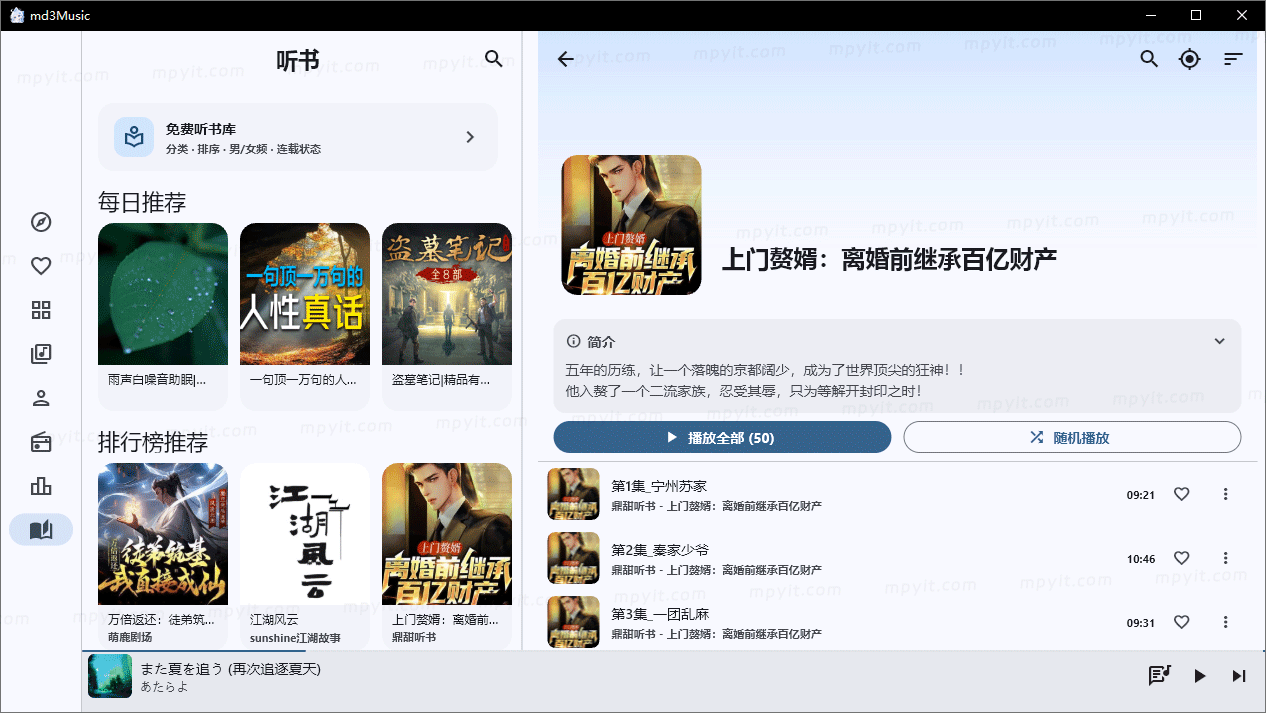The height and width of the screenshot is (713, 1266).
Task: Click artist name あたらよ in player bar
Action: (x=165, y=687)
